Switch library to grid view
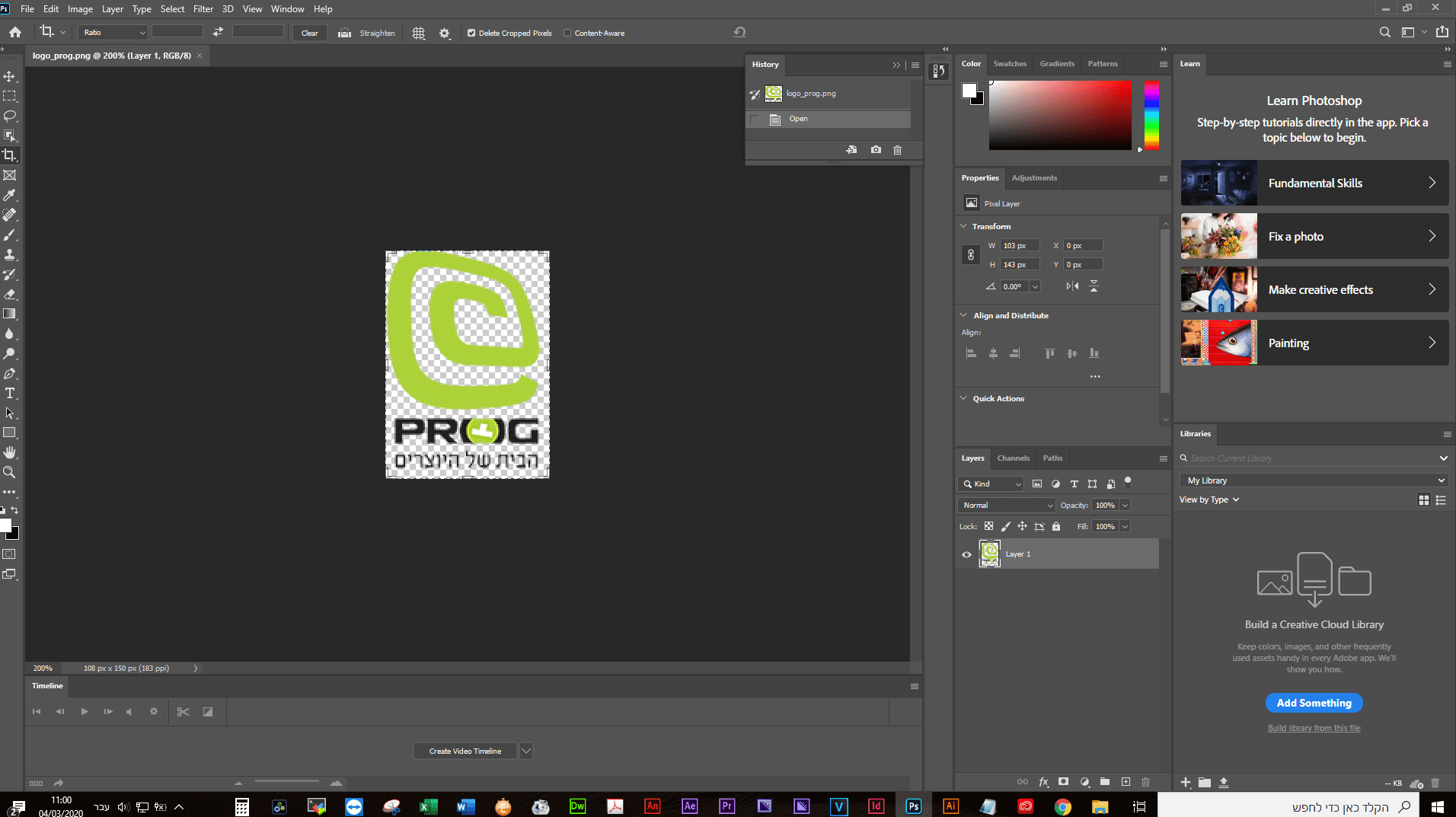The image size is (1456, 817). click(x=1423, y=500)
